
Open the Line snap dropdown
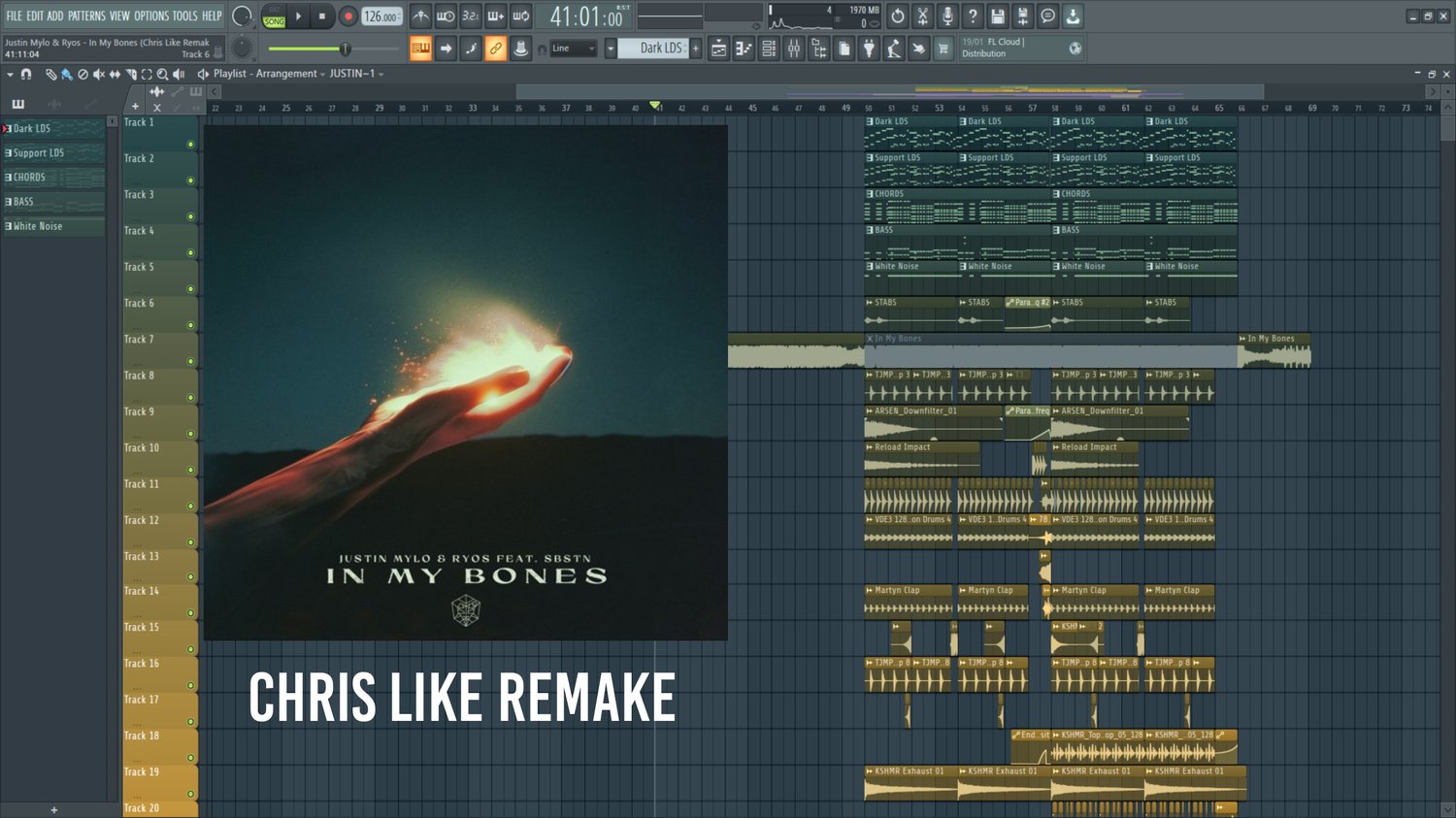(x=573, y=49)
